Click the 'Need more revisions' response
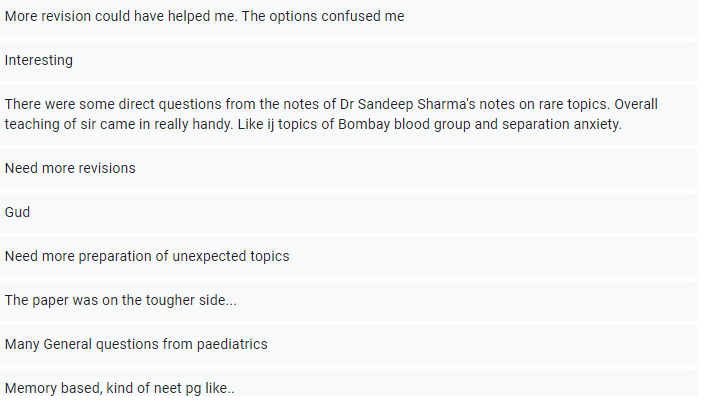704x405 pixels. [349, 169]
